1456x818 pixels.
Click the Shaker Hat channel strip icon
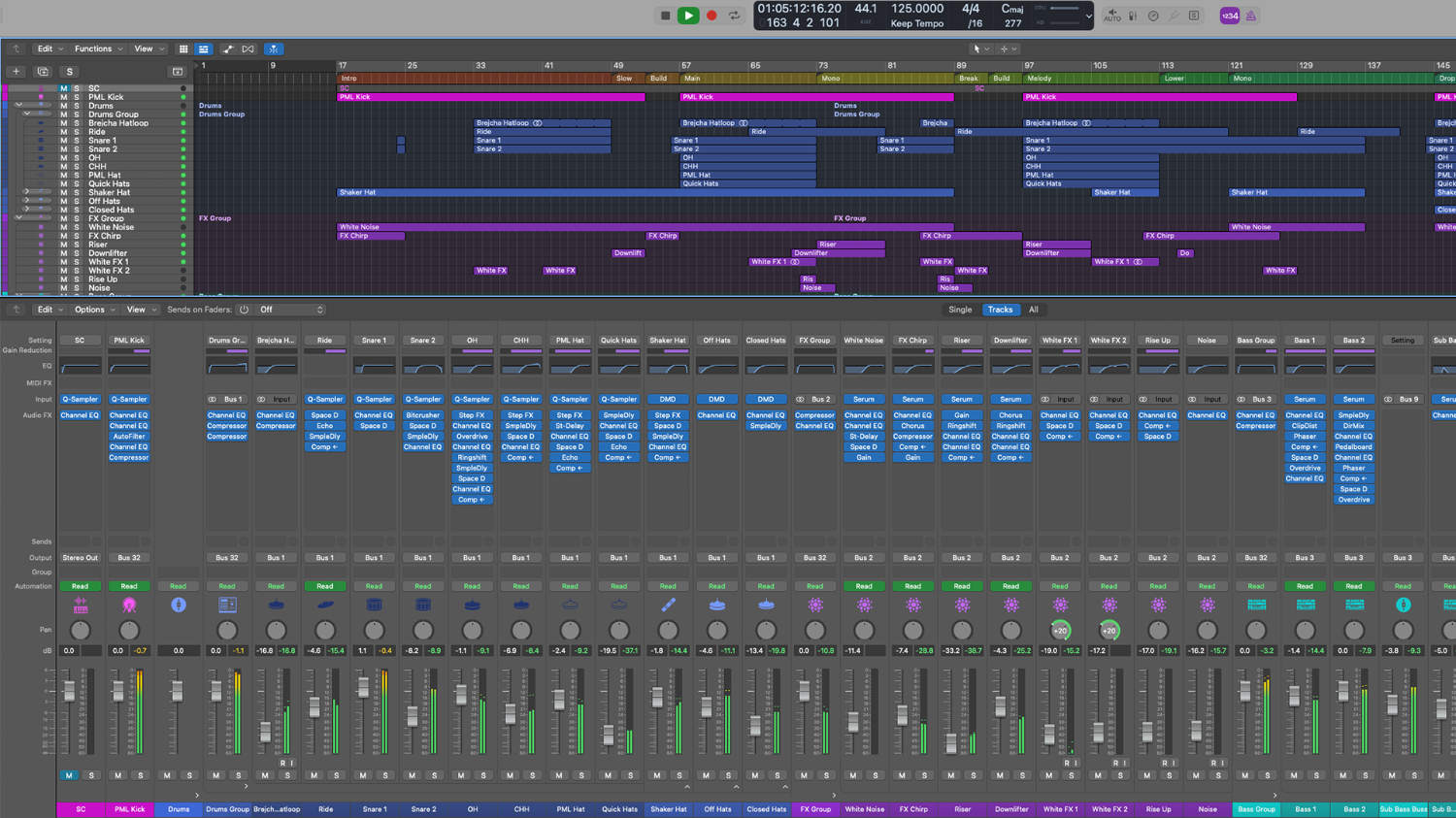tap(668, 605)
